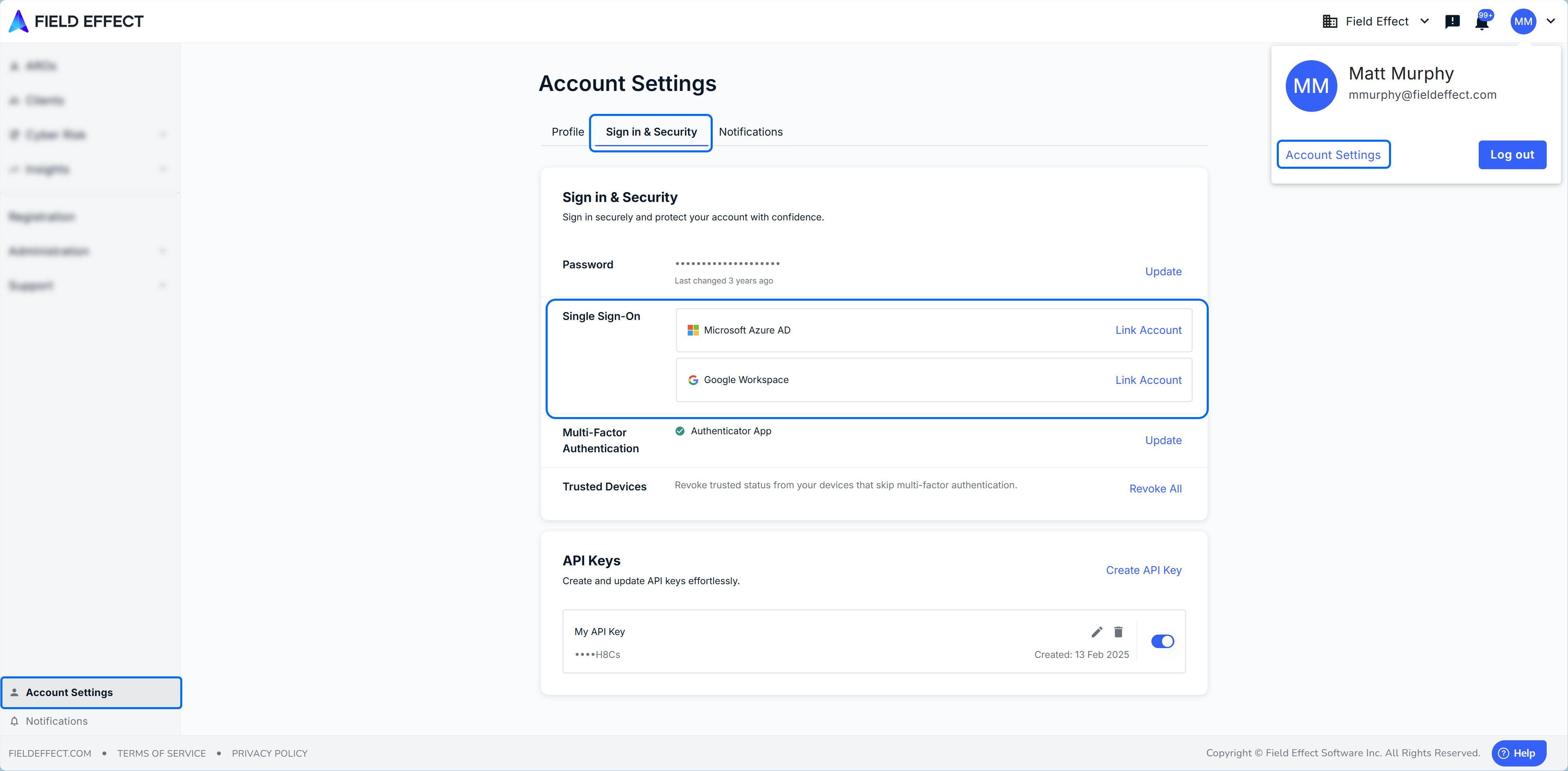Screen dimensions: 1568x771
Task: Switch to the Profile tab
Action: point(567,132)
